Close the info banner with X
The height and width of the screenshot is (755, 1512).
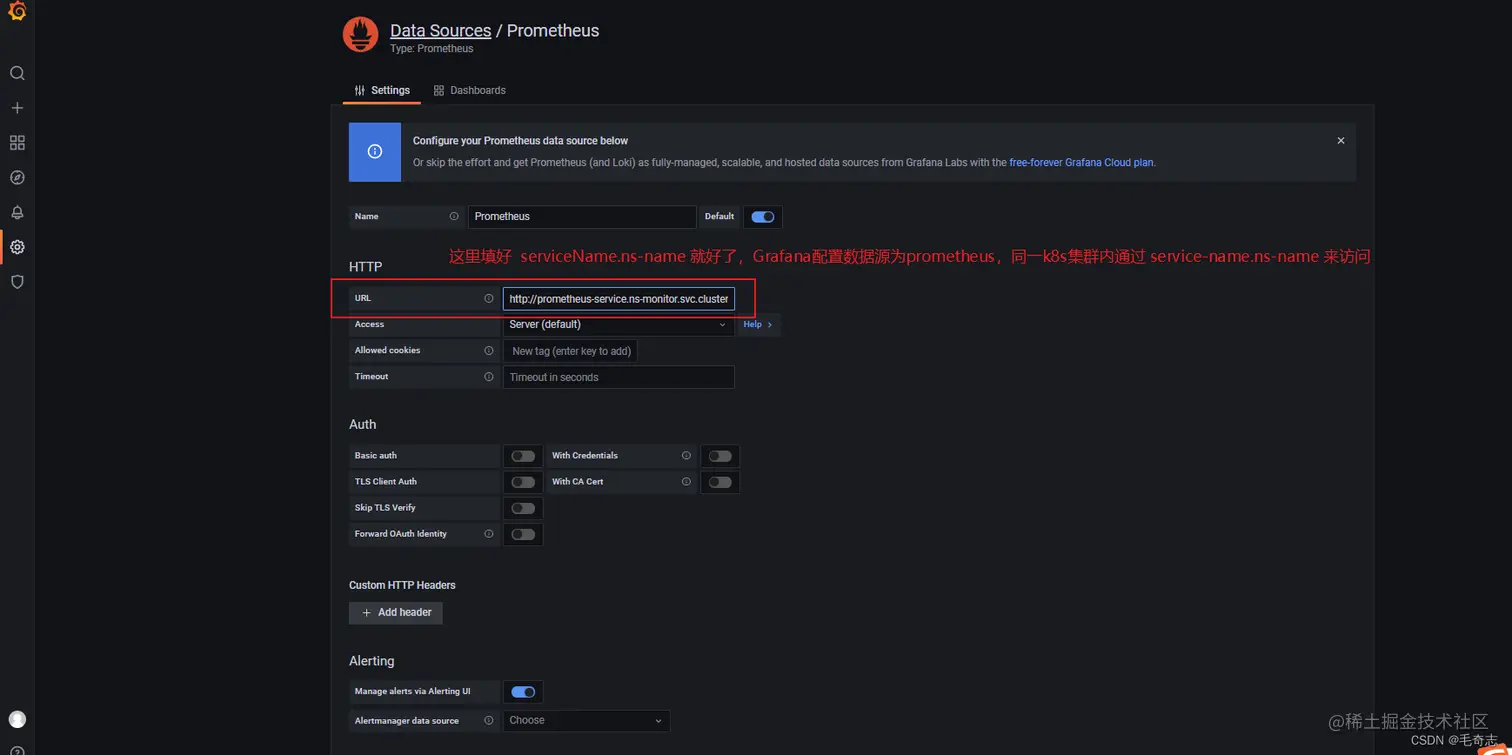(x=1341, y=141)
